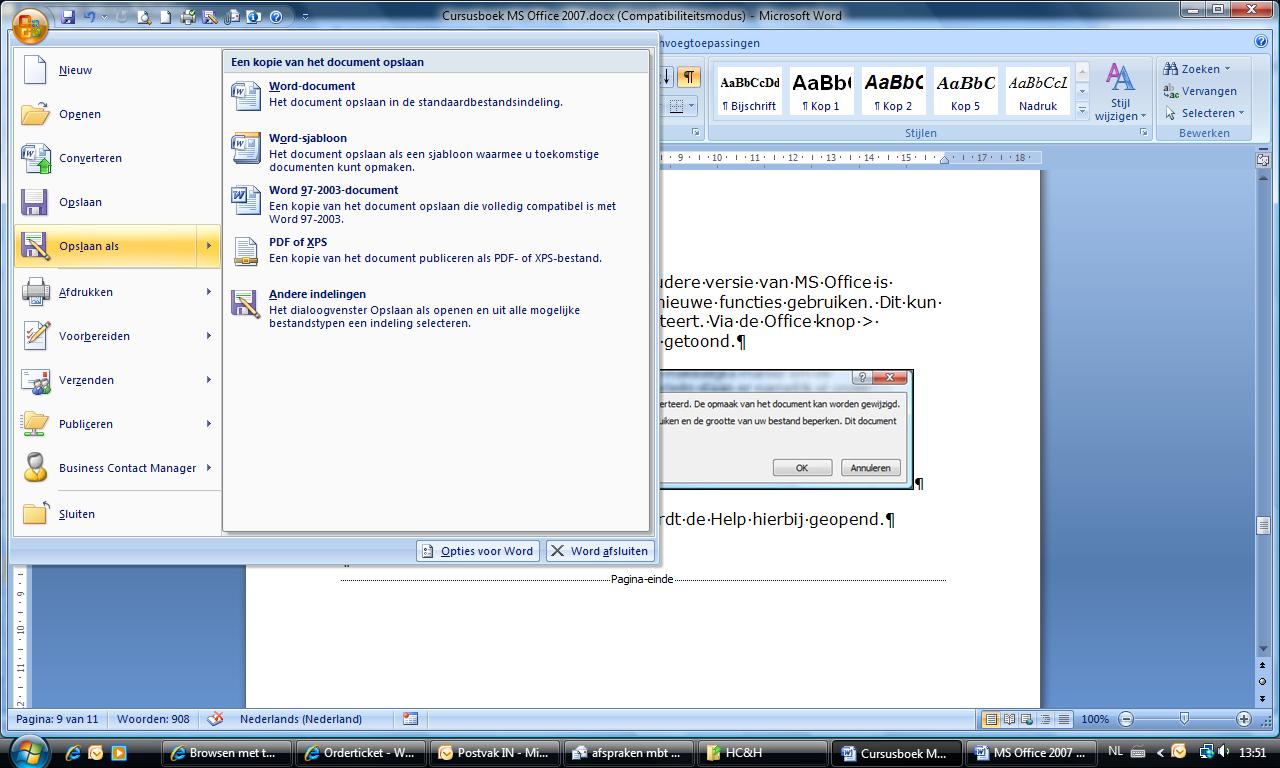The height and width of the screenshot is (768, 1280).
Task: Click OK in the embedded dialog picture
Action: (x=802, y=468)
